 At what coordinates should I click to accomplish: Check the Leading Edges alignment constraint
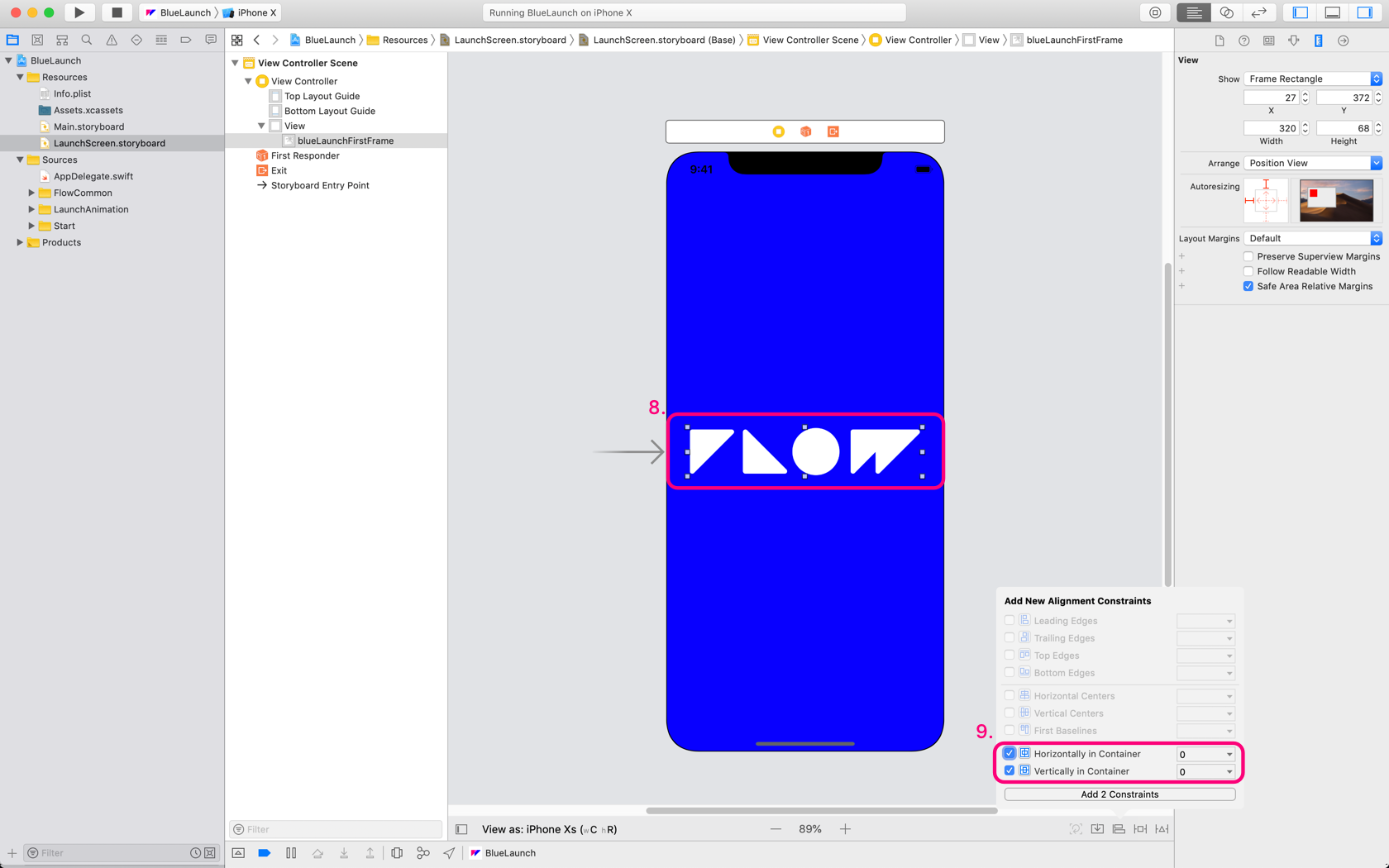1009,620
